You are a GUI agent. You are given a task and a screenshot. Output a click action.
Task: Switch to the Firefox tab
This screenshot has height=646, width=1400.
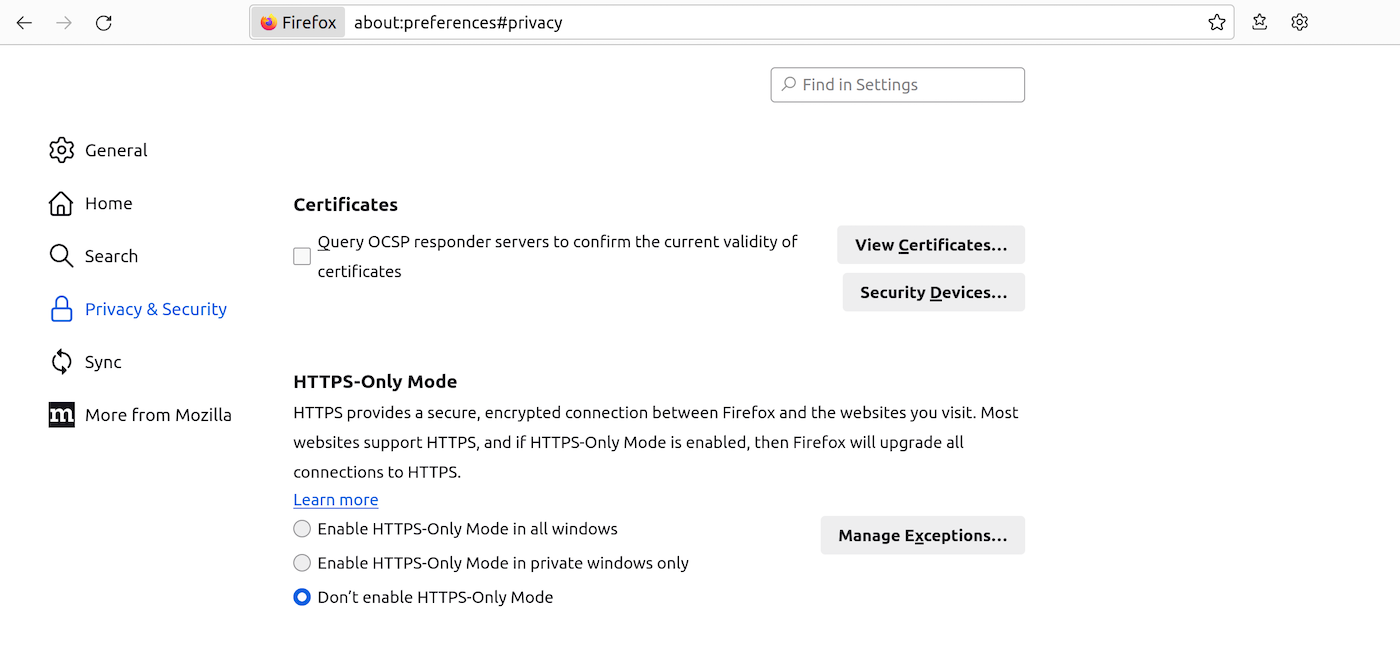297,22
